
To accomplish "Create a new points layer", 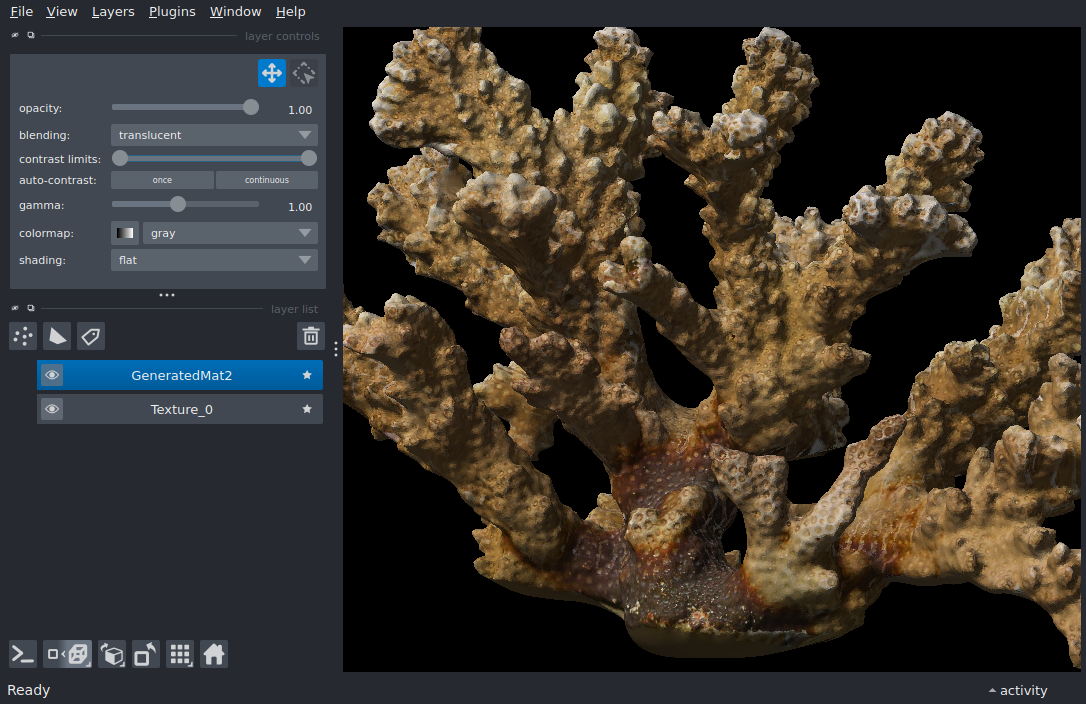I will click(23, 336).
